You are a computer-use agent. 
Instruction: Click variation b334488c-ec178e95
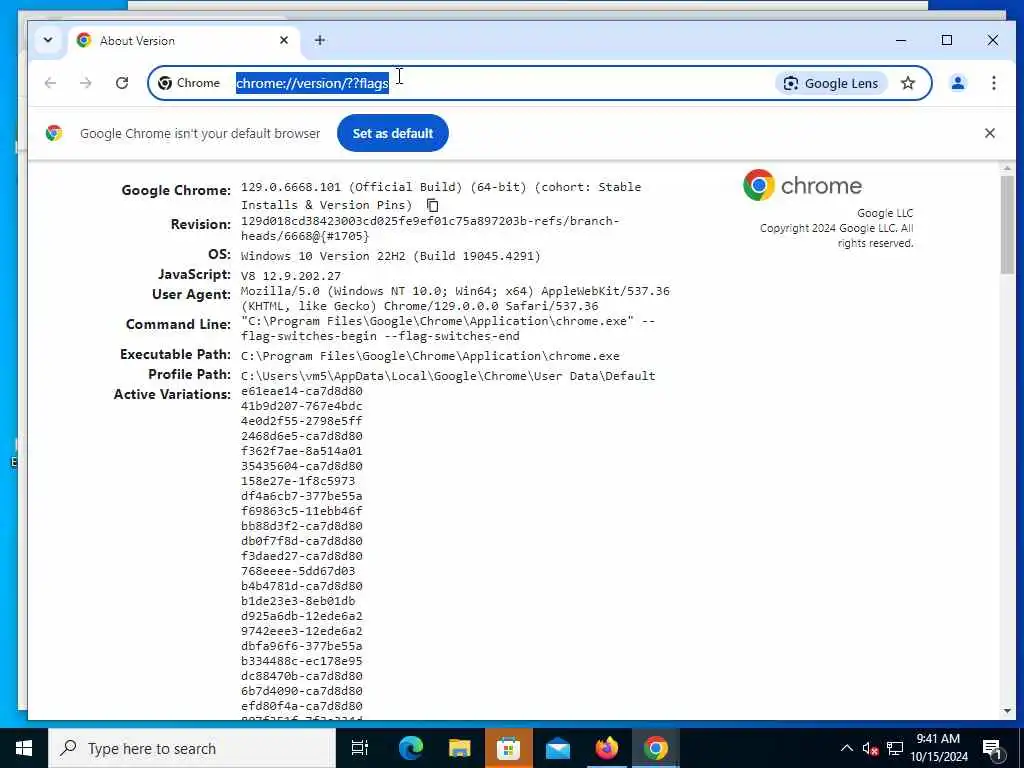coord(302,662)
